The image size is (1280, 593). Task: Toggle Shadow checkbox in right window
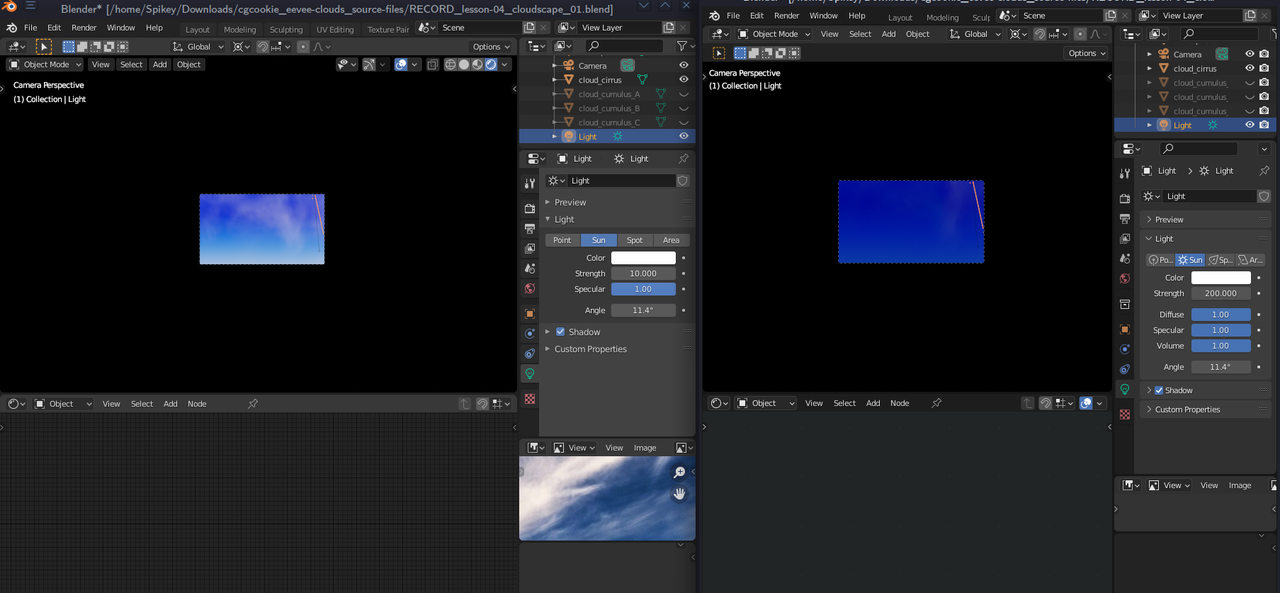pos(1159,390)
